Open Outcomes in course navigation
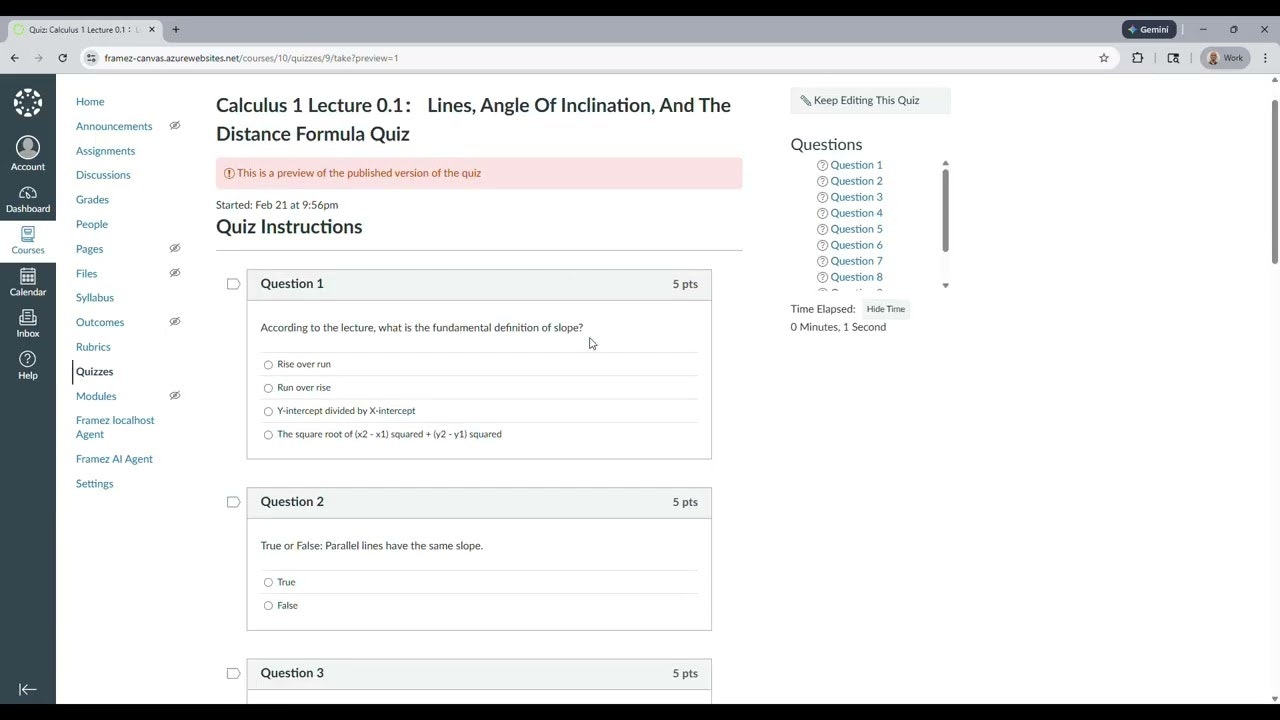Viewport: 1280px width, 720px height. tap(100, 322)
